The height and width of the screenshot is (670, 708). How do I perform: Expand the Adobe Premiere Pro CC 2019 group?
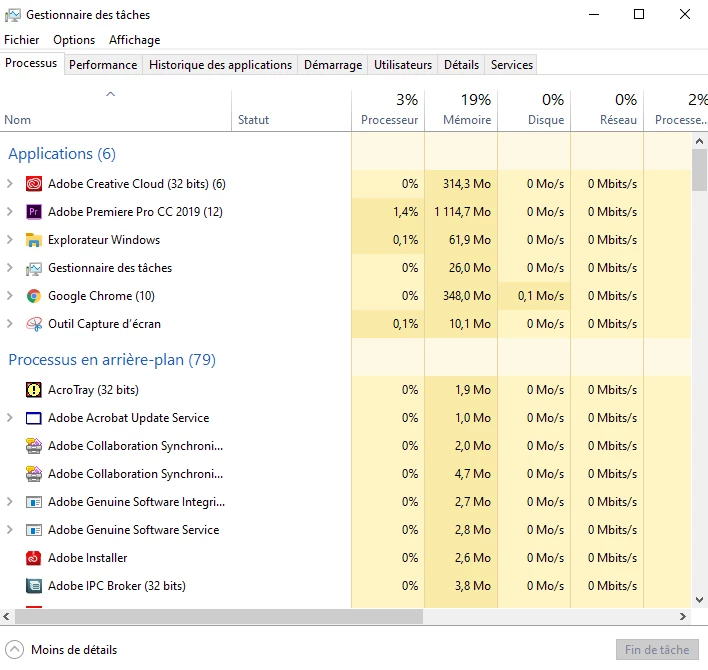[9, 212]
